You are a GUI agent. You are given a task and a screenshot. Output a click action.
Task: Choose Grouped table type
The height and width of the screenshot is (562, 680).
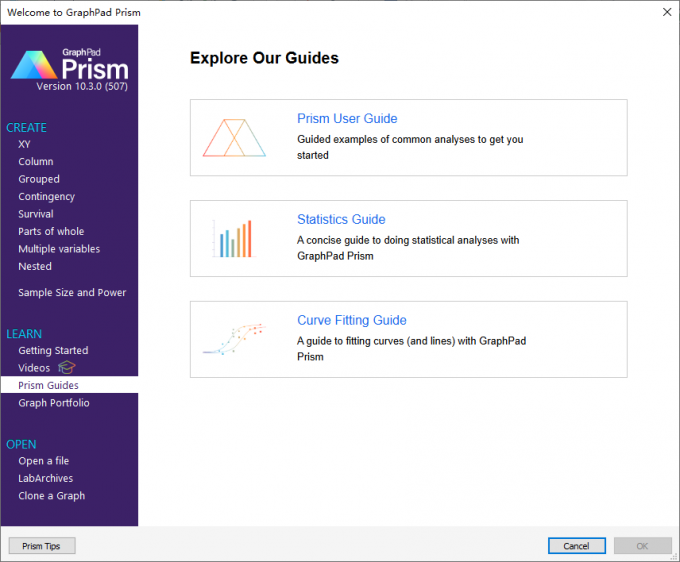point(39,179)
